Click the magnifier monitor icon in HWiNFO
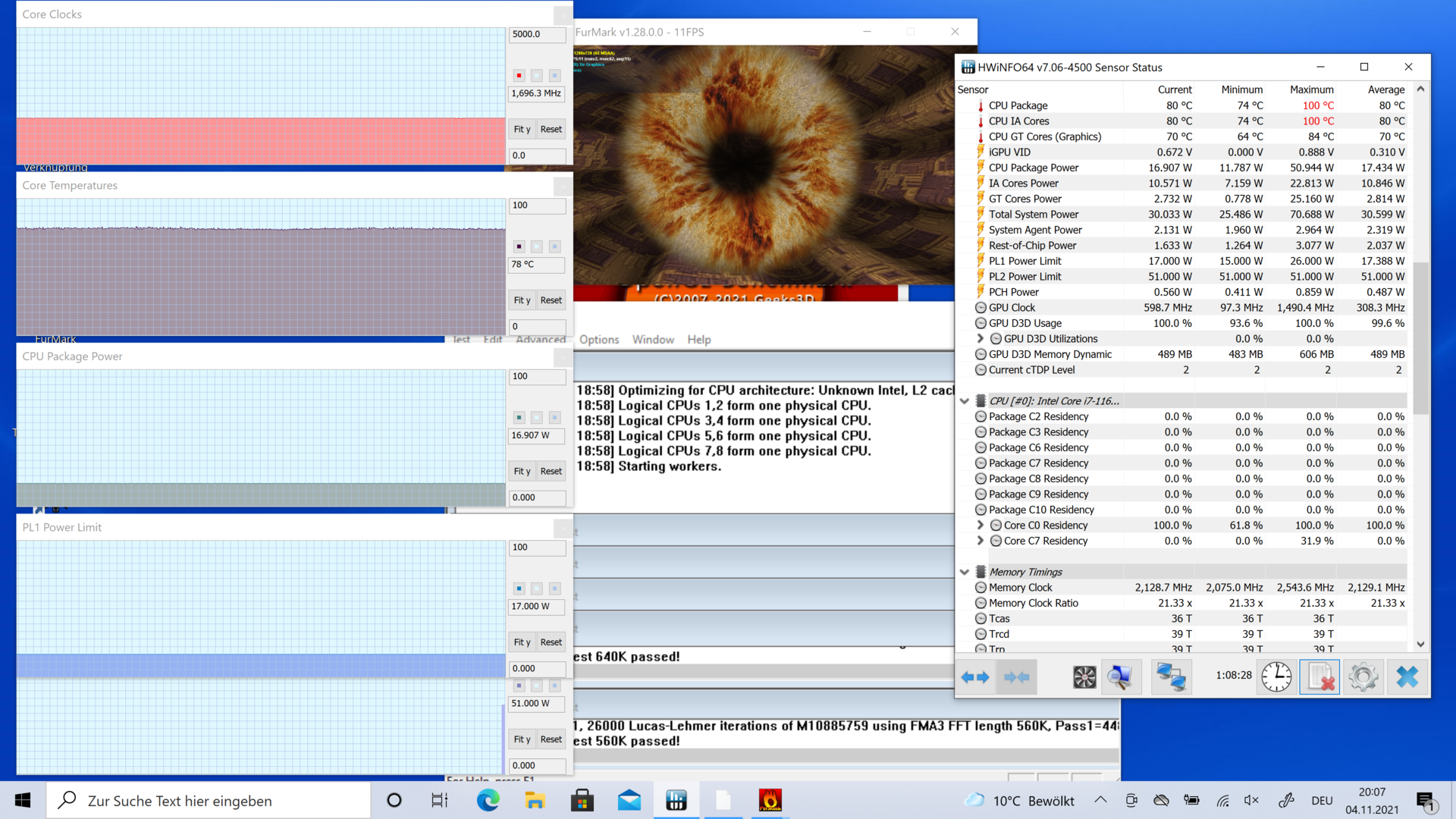Viewport: 1456px width, 819px height. tap(1120, 677)
